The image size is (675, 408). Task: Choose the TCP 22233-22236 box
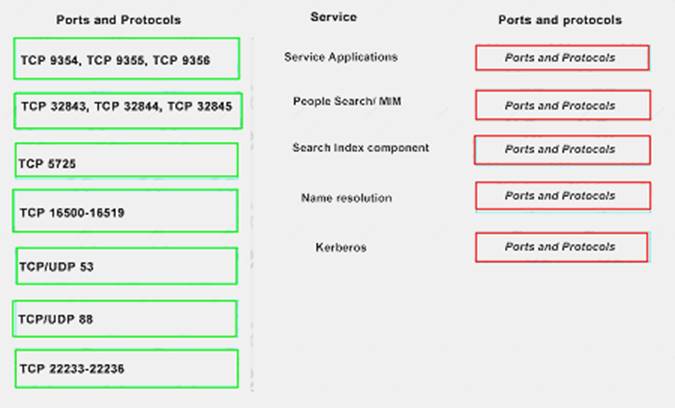point(127,369)
